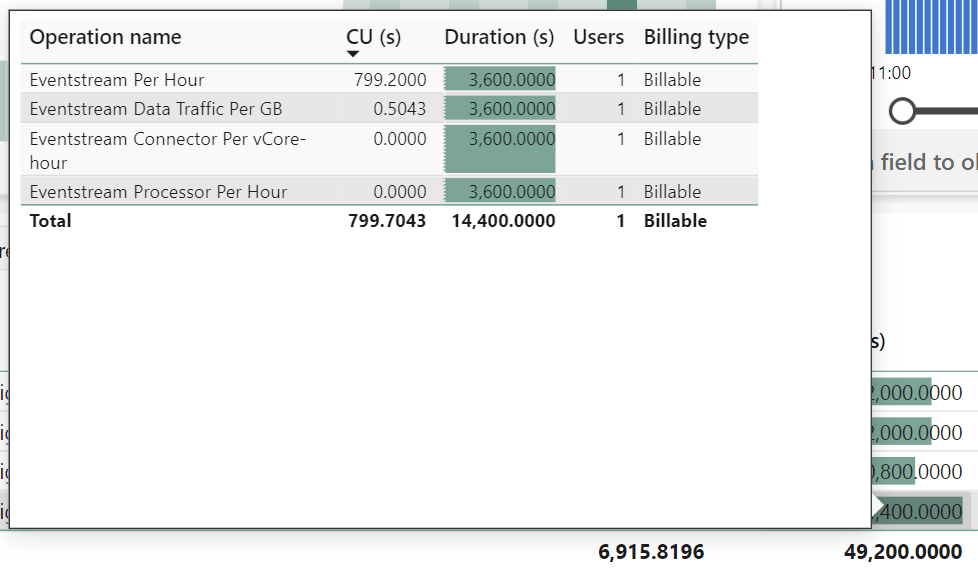
Task: Click the 799.2000 CU value
Action: 390,80
